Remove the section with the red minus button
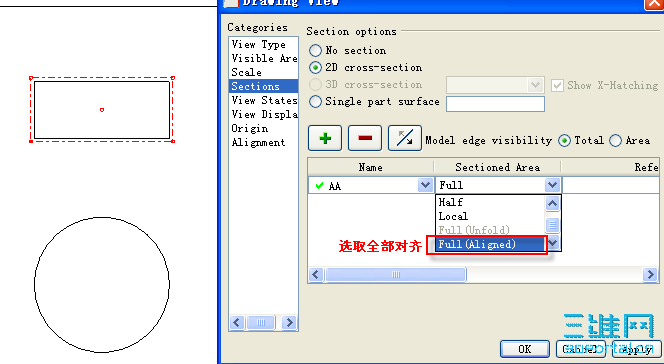The height and width of the screenshot is (364, 664). [x=365, y=138]
